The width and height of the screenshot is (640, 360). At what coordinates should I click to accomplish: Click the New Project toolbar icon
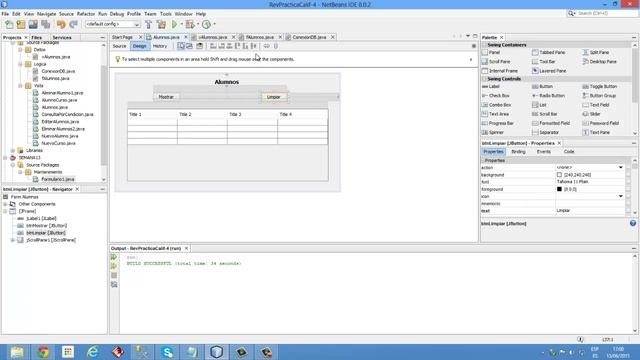[x=21, y=24]
